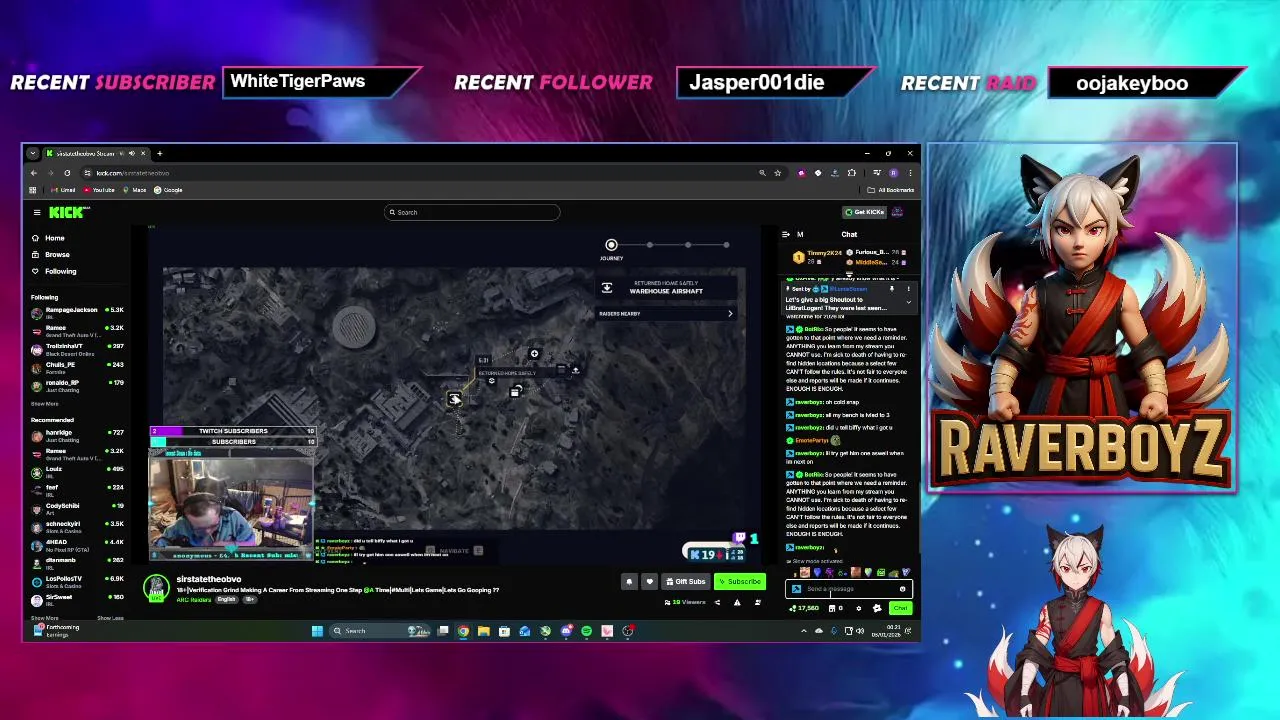Click the Kick Search box
1280x720 pixels.
pyautogui.click(x=472, y=212)
